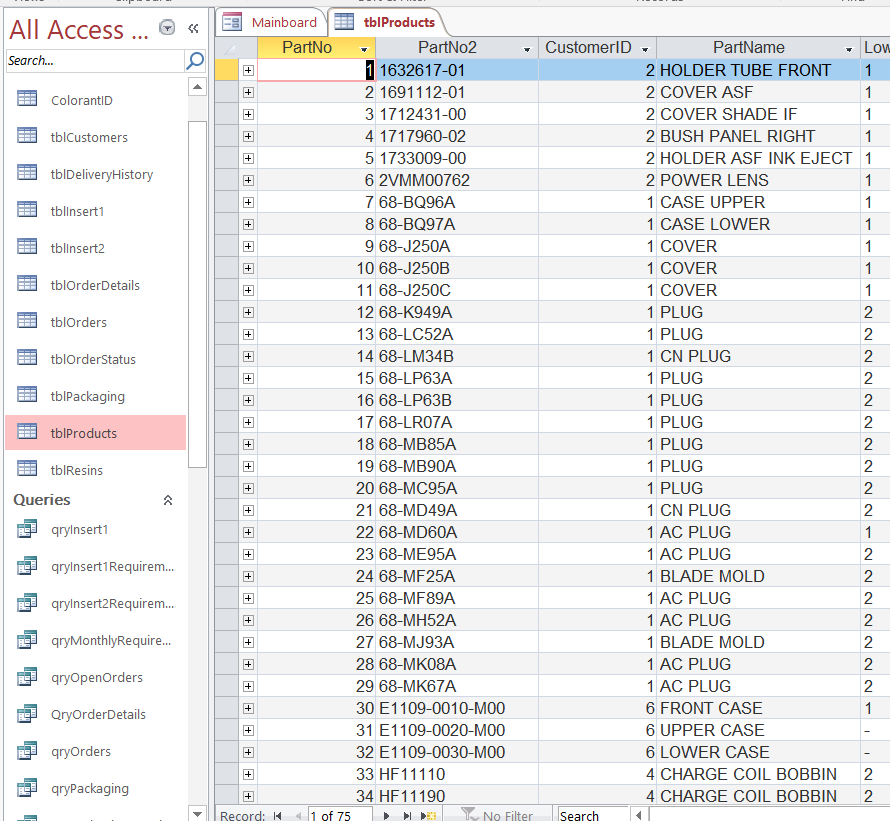Click the cell 1717960-02

(x=457, y=136)
